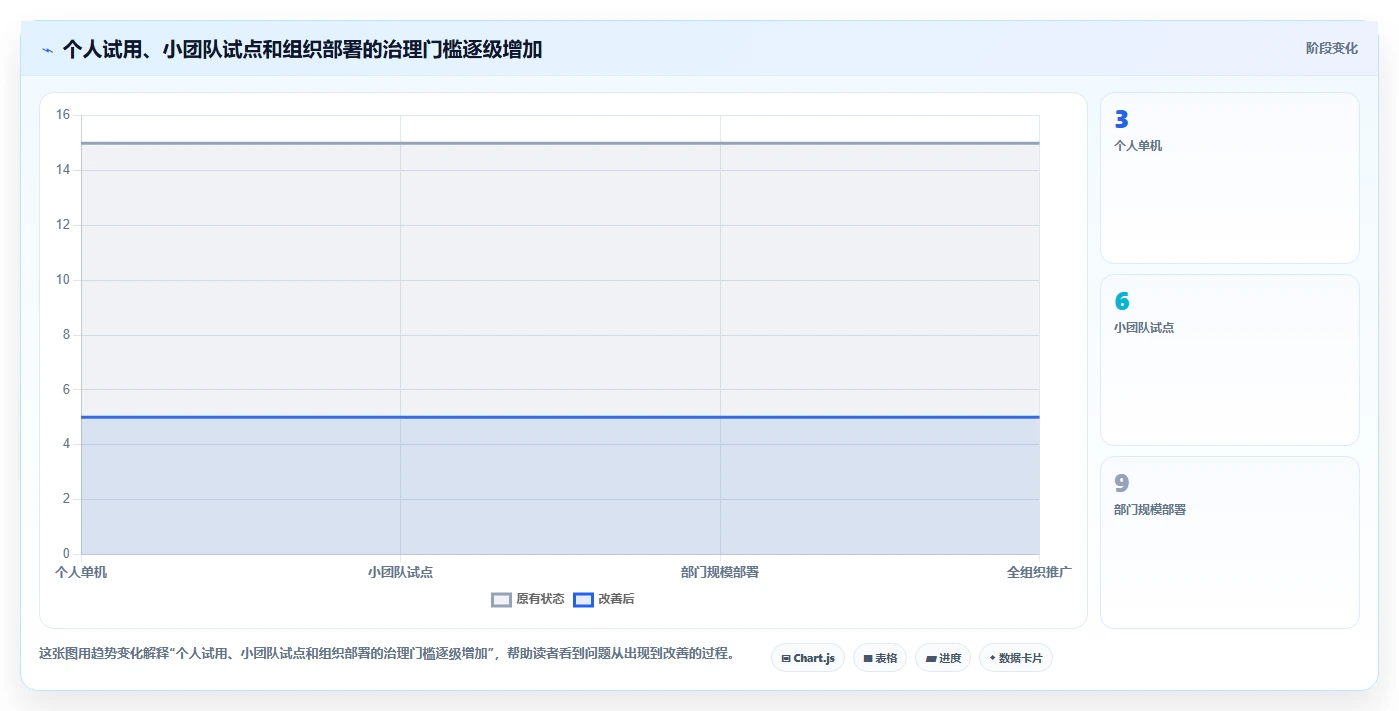Click the 部门规模部署 x-axis label
This screenshot has width=1399, height=711.
click(720, 573)
